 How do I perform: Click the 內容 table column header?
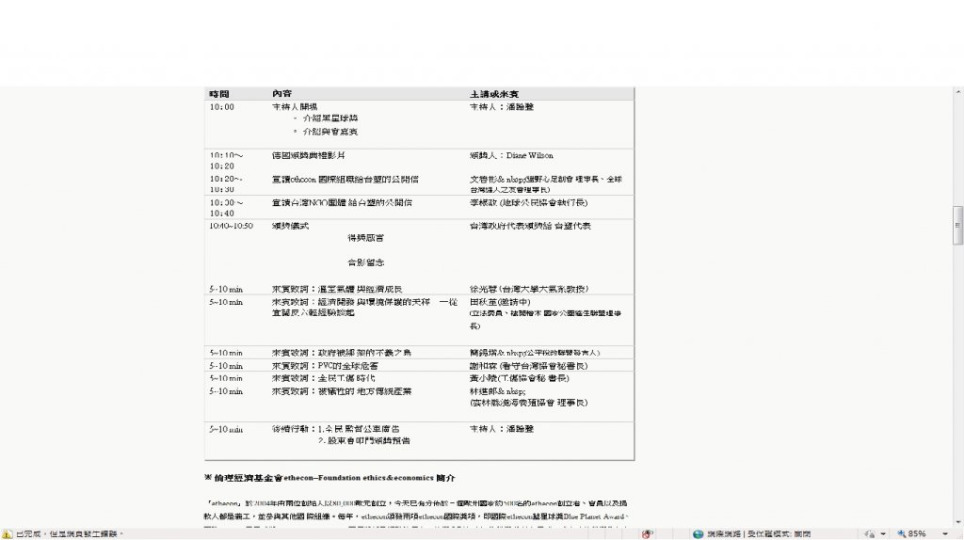click(282, 93)
